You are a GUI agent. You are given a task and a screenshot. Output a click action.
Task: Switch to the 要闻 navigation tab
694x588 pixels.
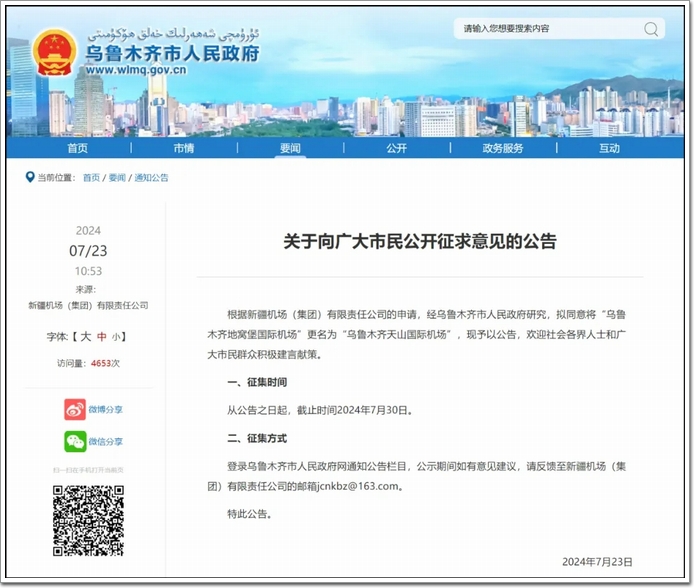tap(290, 148)
